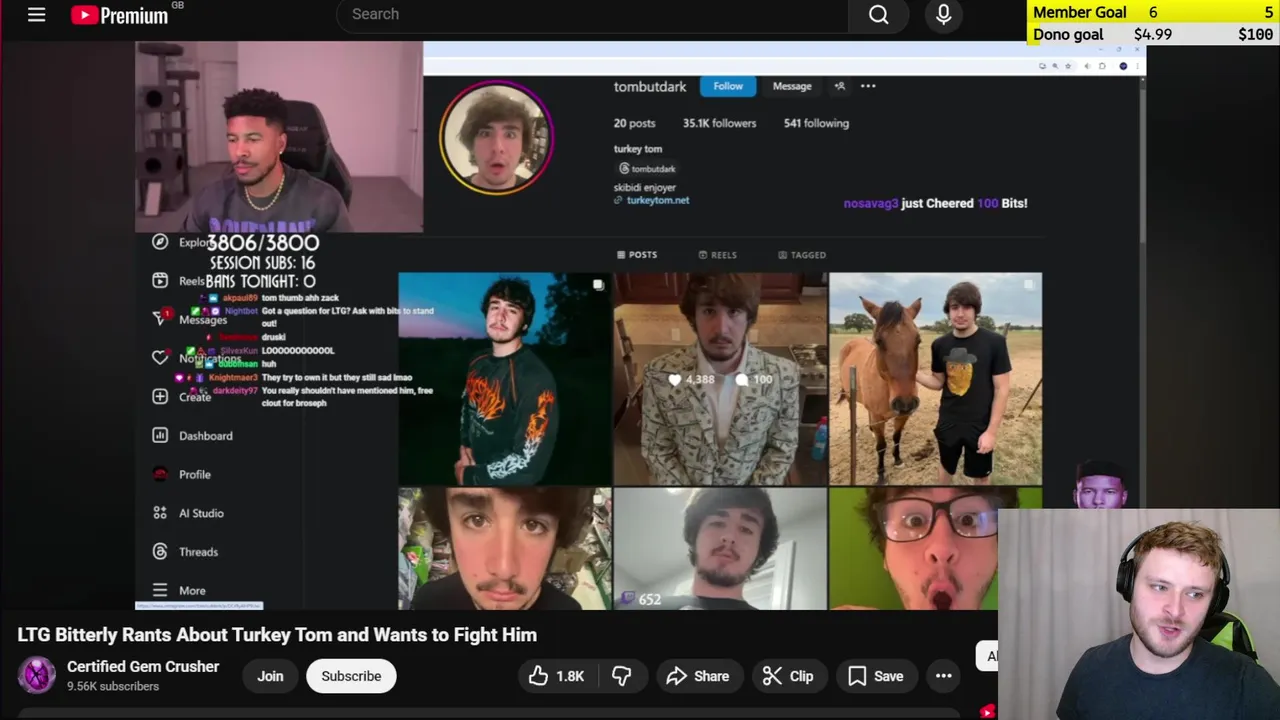This screenshot has width=1280, height=720.
Task: Open tombutdark profile picture story
Action: click(x=496, y=136)
